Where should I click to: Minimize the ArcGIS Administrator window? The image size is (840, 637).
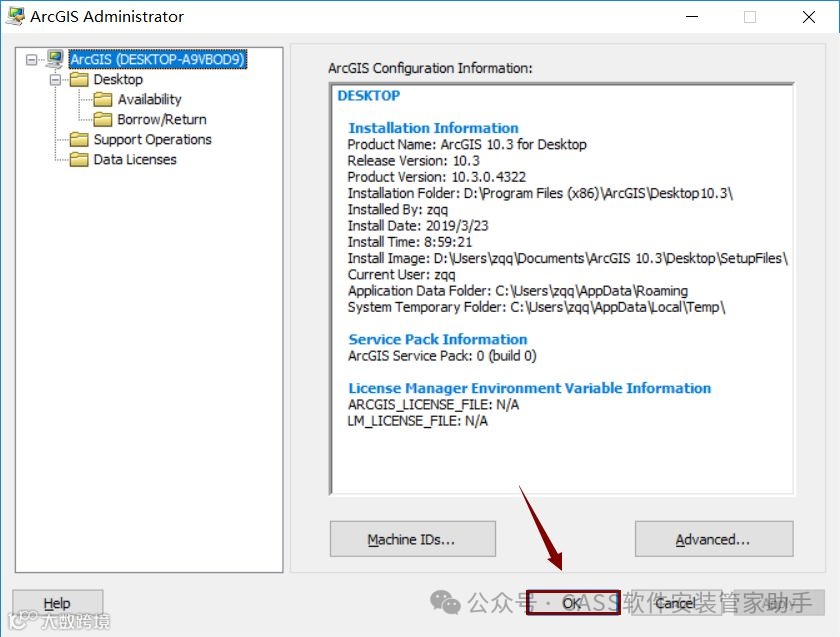coord(692,17)
